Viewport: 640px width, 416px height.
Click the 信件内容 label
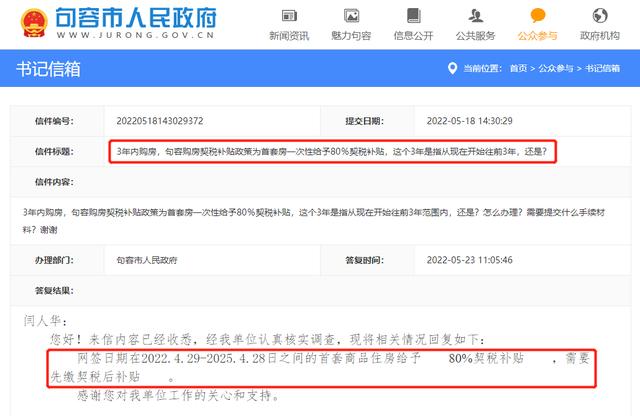pos(54,182)
